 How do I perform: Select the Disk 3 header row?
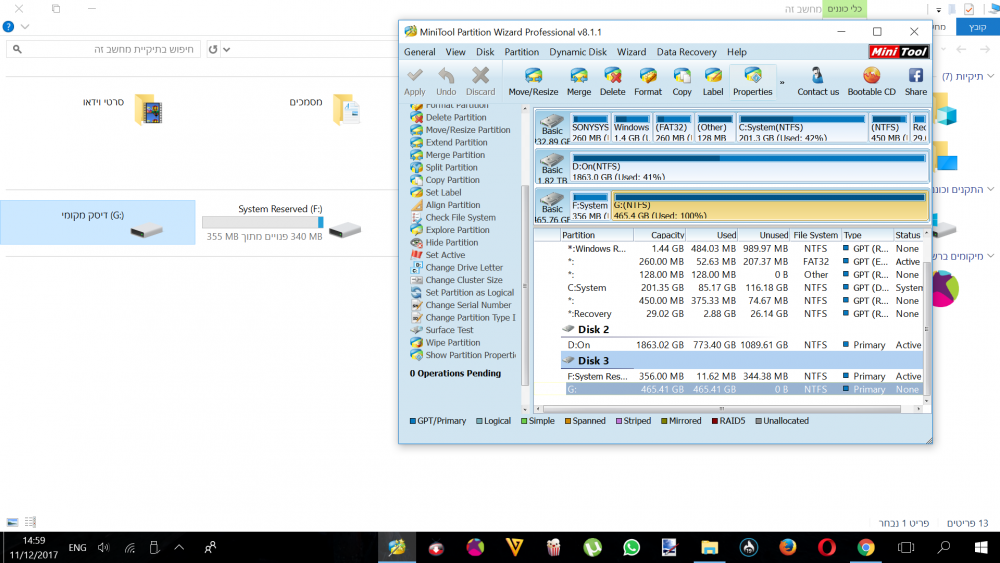pos(742,360)
